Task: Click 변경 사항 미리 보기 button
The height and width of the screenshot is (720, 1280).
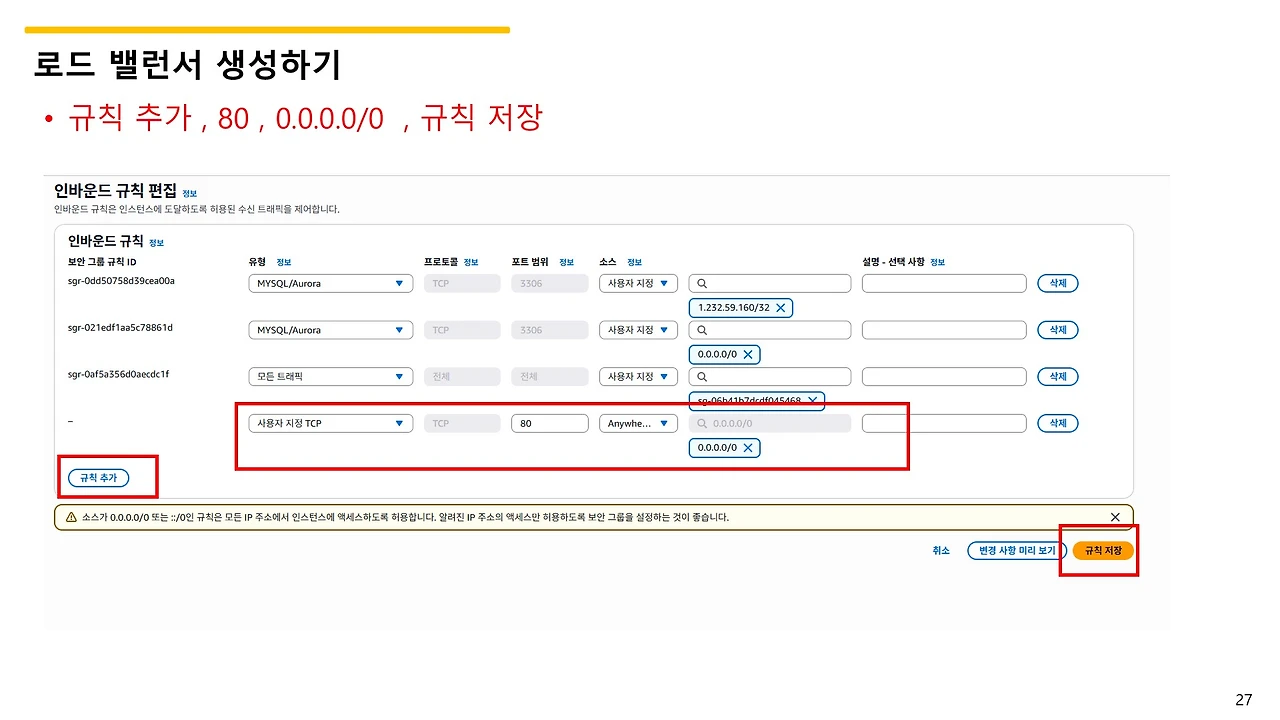Action: click(x=1016, y=551)
